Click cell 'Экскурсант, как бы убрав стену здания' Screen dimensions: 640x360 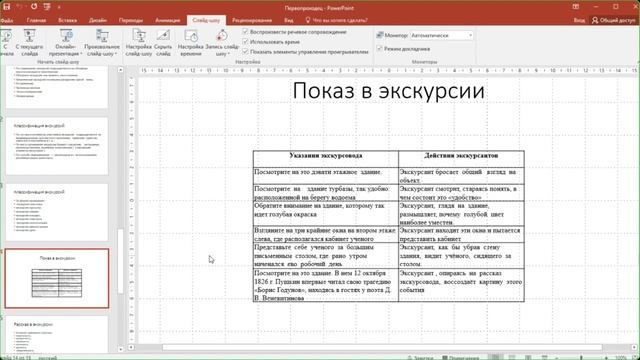click(461, 256)
